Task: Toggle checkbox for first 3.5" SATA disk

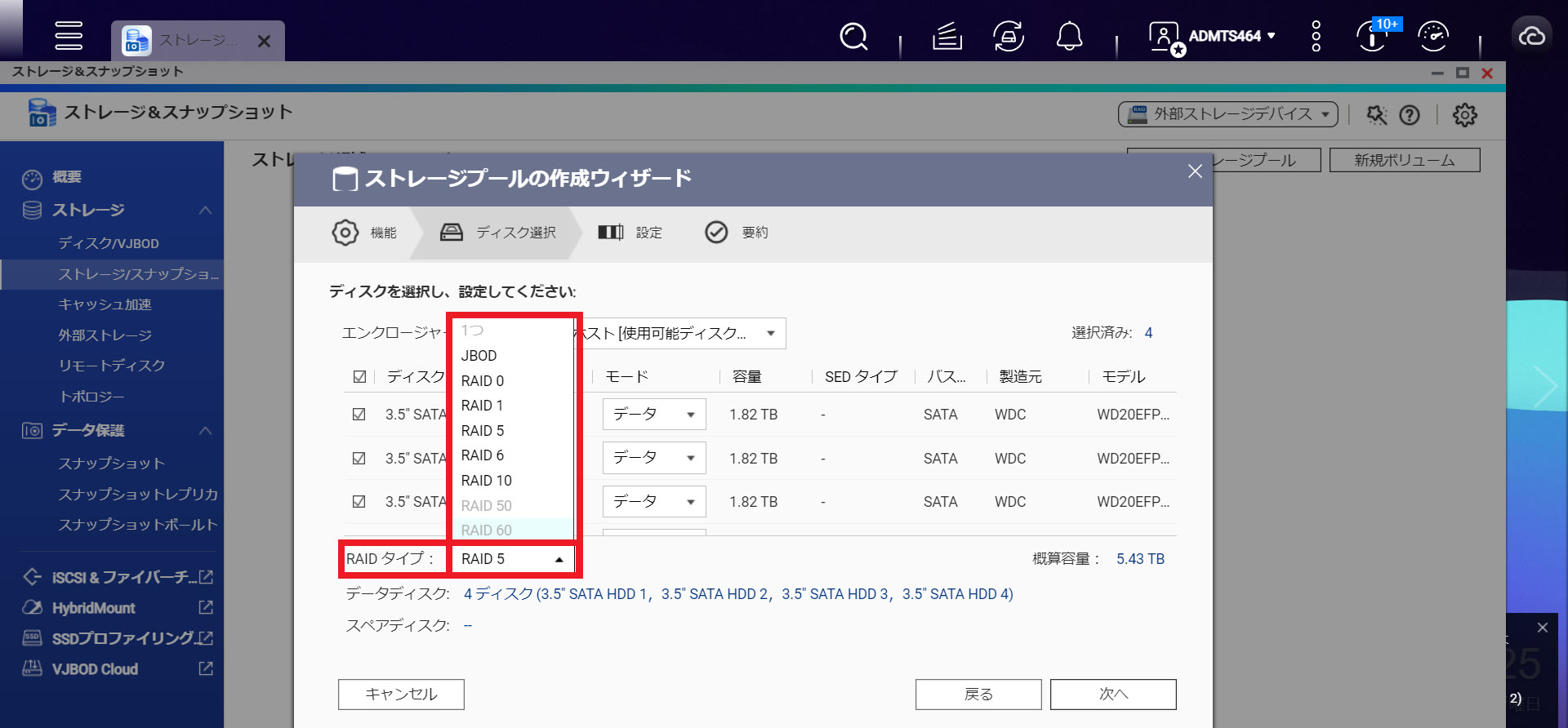Action: (x=359, y=415)
